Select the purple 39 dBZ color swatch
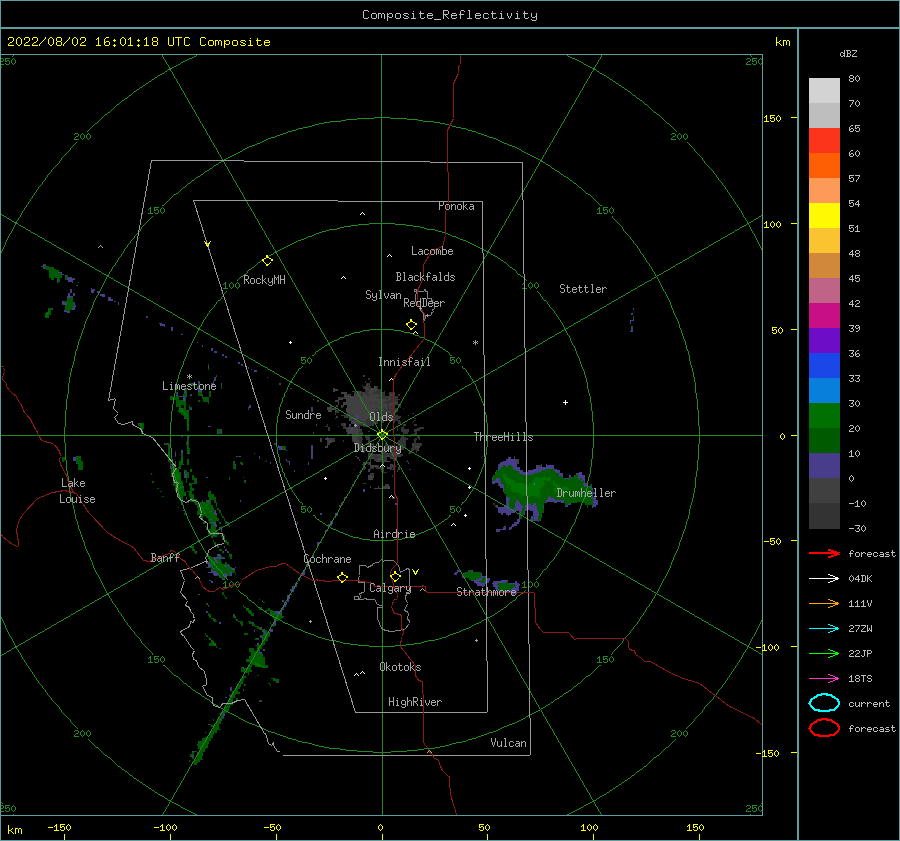 824,340
